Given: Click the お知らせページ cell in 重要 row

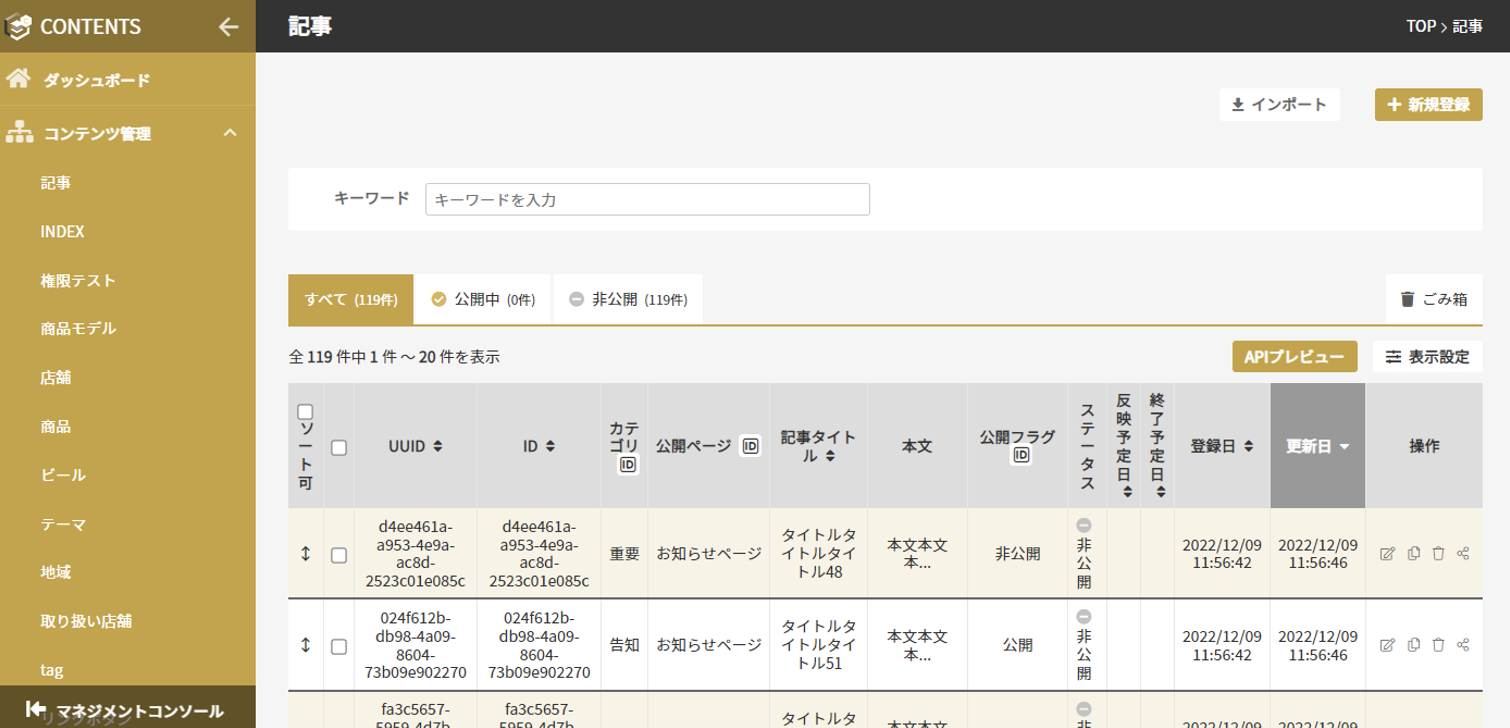Looking at the screenshot, I should [708, 553].
